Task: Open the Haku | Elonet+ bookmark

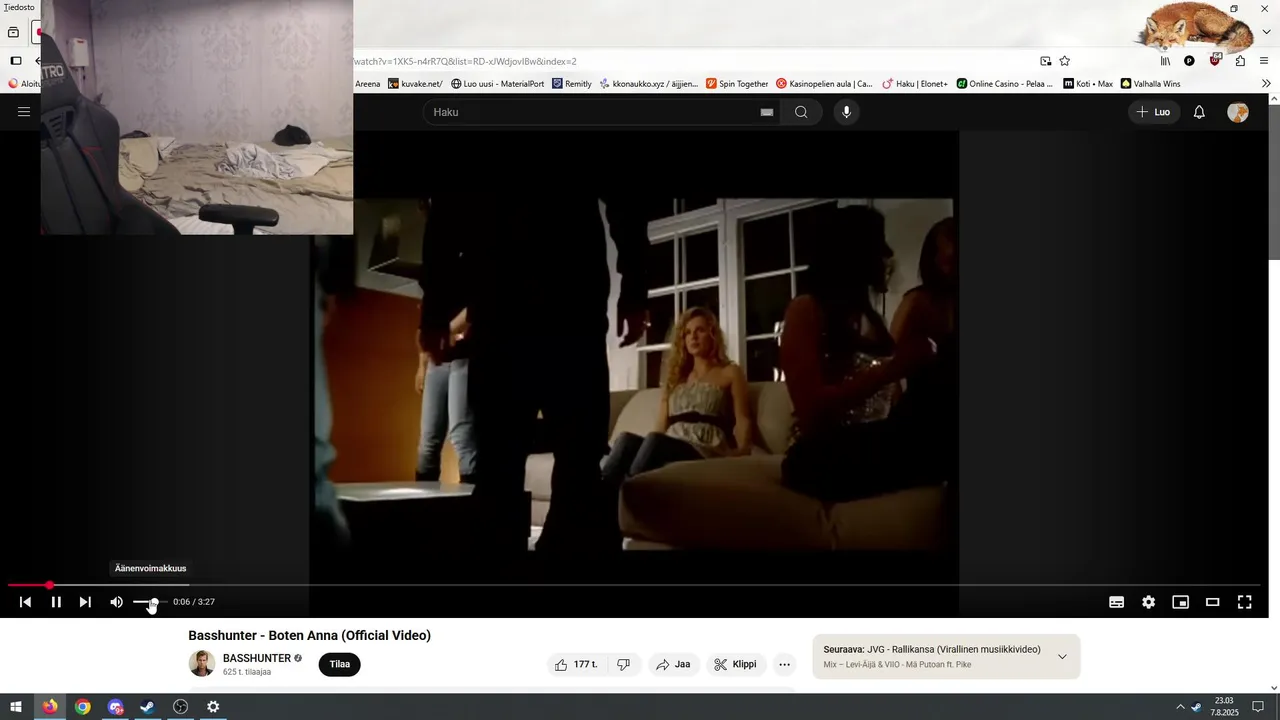Action: coord(915,84)
